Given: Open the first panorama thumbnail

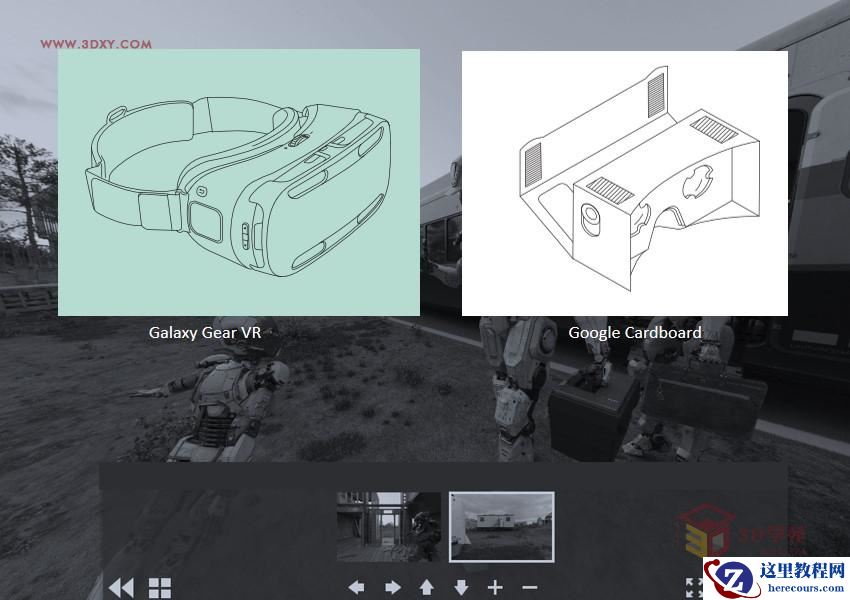Looking at the screenshot, I should pyautogui.click(x=388, y=526).
